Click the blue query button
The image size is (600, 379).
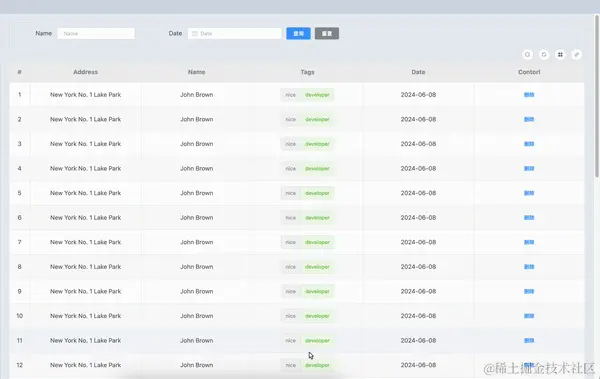click(298, 34)
